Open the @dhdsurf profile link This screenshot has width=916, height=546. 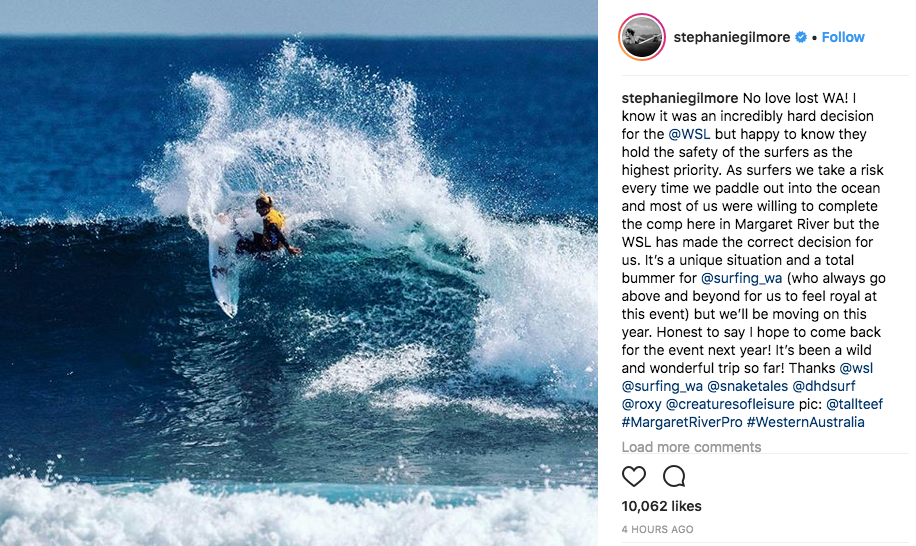click(x=824, y=386)
